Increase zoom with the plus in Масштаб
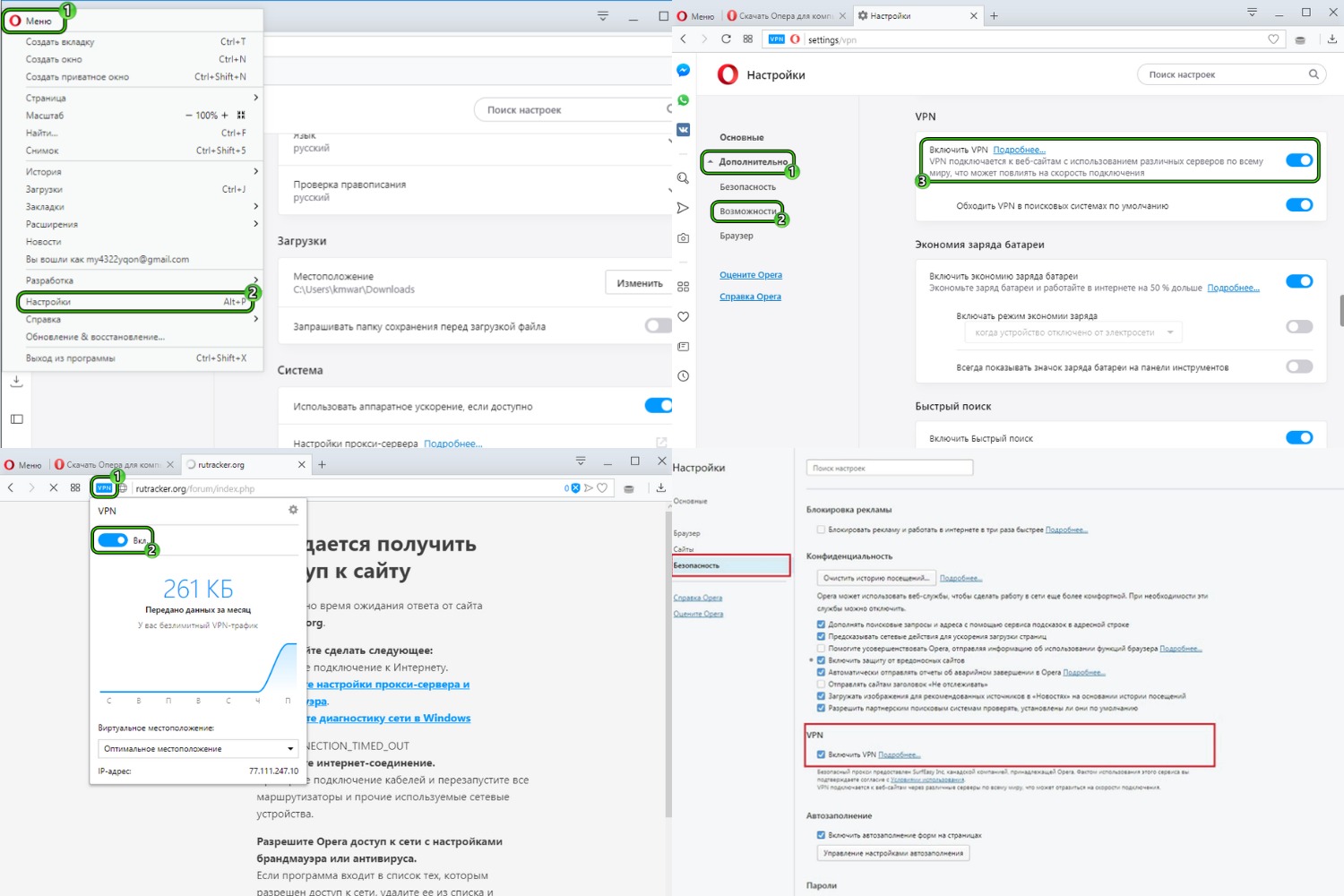Image resolution: width=1344 pixels, height=896 pixels. click(225, 115)
